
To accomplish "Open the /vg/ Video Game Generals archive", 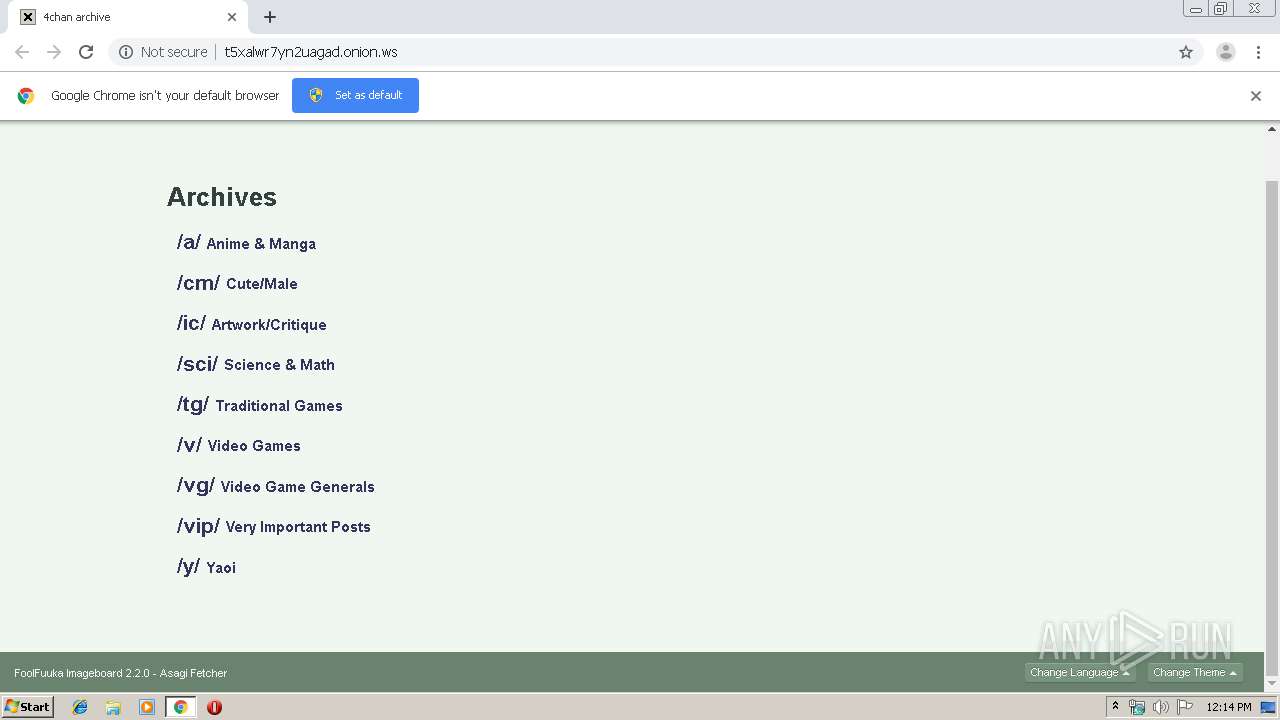I will (276, 486).
